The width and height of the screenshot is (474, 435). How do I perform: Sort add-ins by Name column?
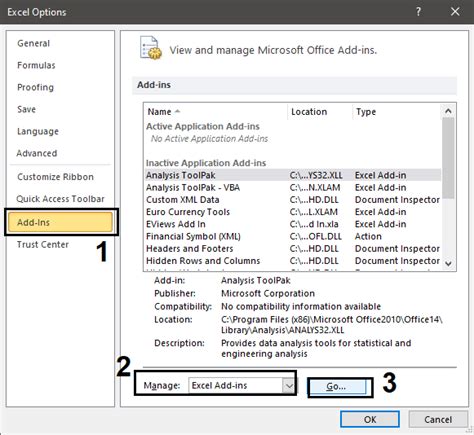coord(215,112)
